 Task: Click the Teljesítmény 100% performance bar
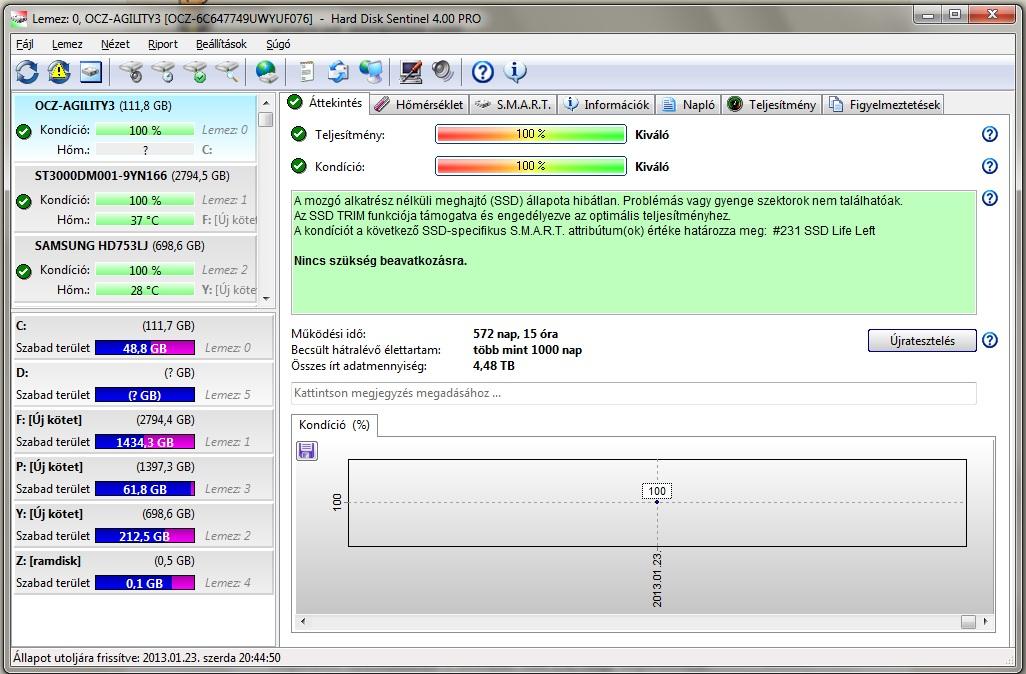(531, 134)
